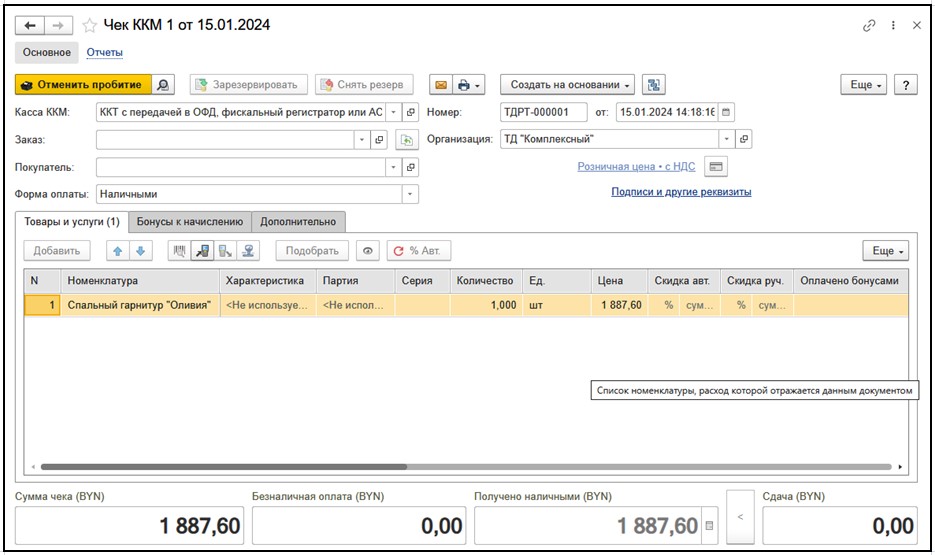Image resolution: width=935 pixels, height=555 pixels.
Task: Open the printer icon menu
Action: (468, 85)
